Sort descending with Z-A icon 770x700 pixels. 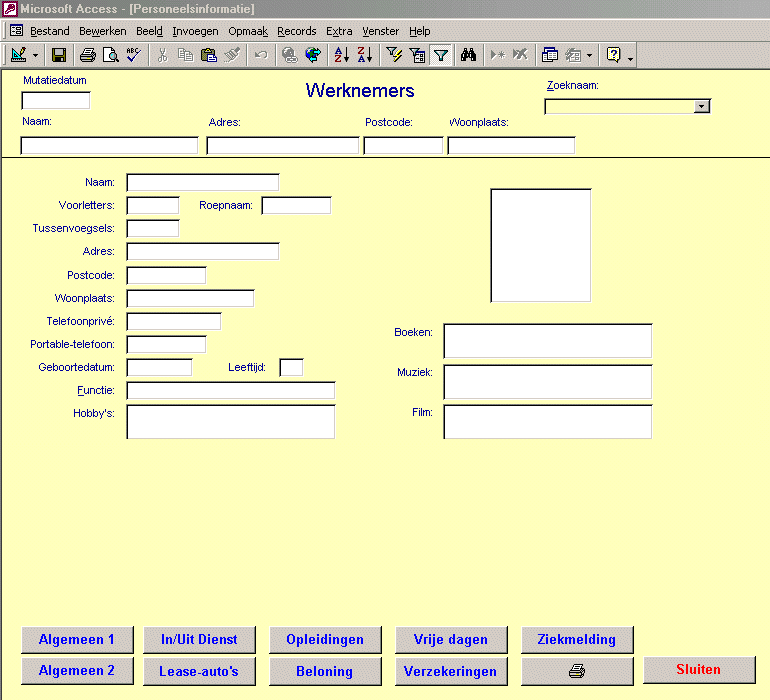(365, 55)
